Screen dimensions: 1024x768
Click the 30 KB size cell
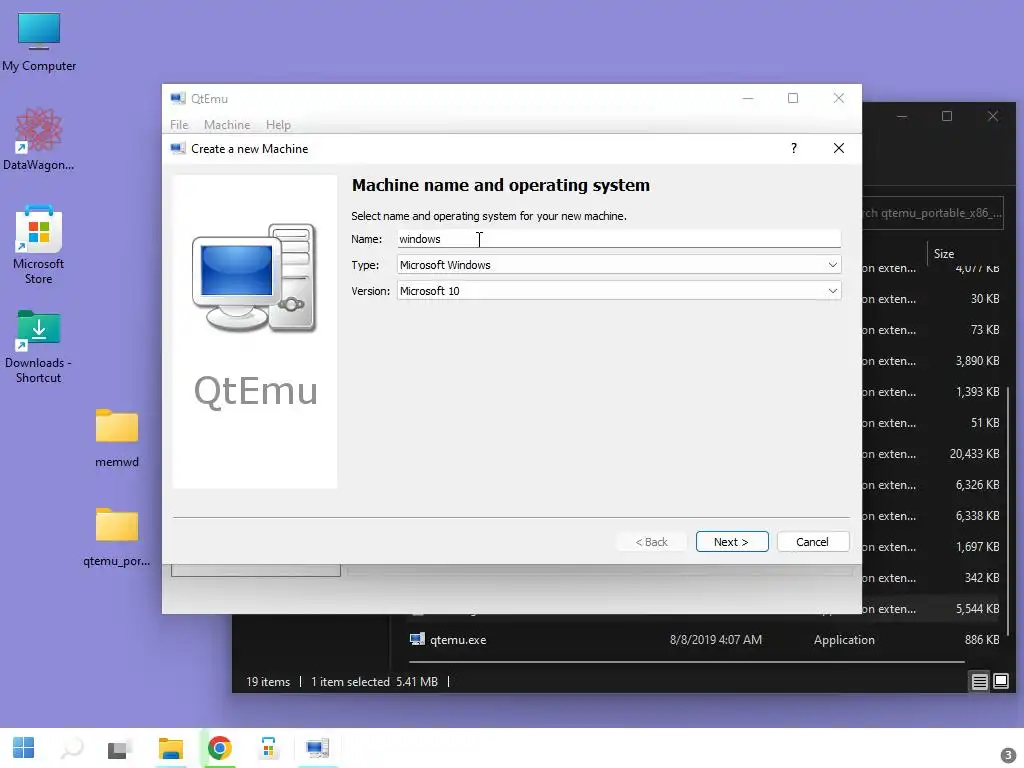pos(985,298)
